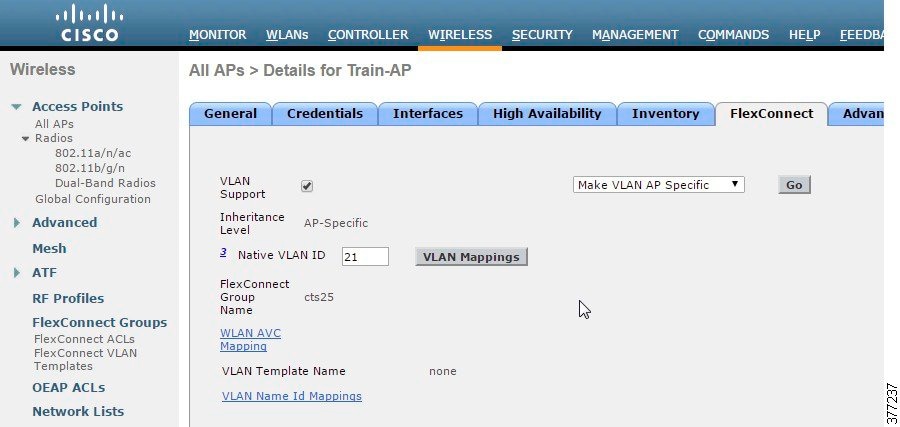Click the VLAN Mappings button
This screenshot has height=427, width=900.
pos(471,257)
